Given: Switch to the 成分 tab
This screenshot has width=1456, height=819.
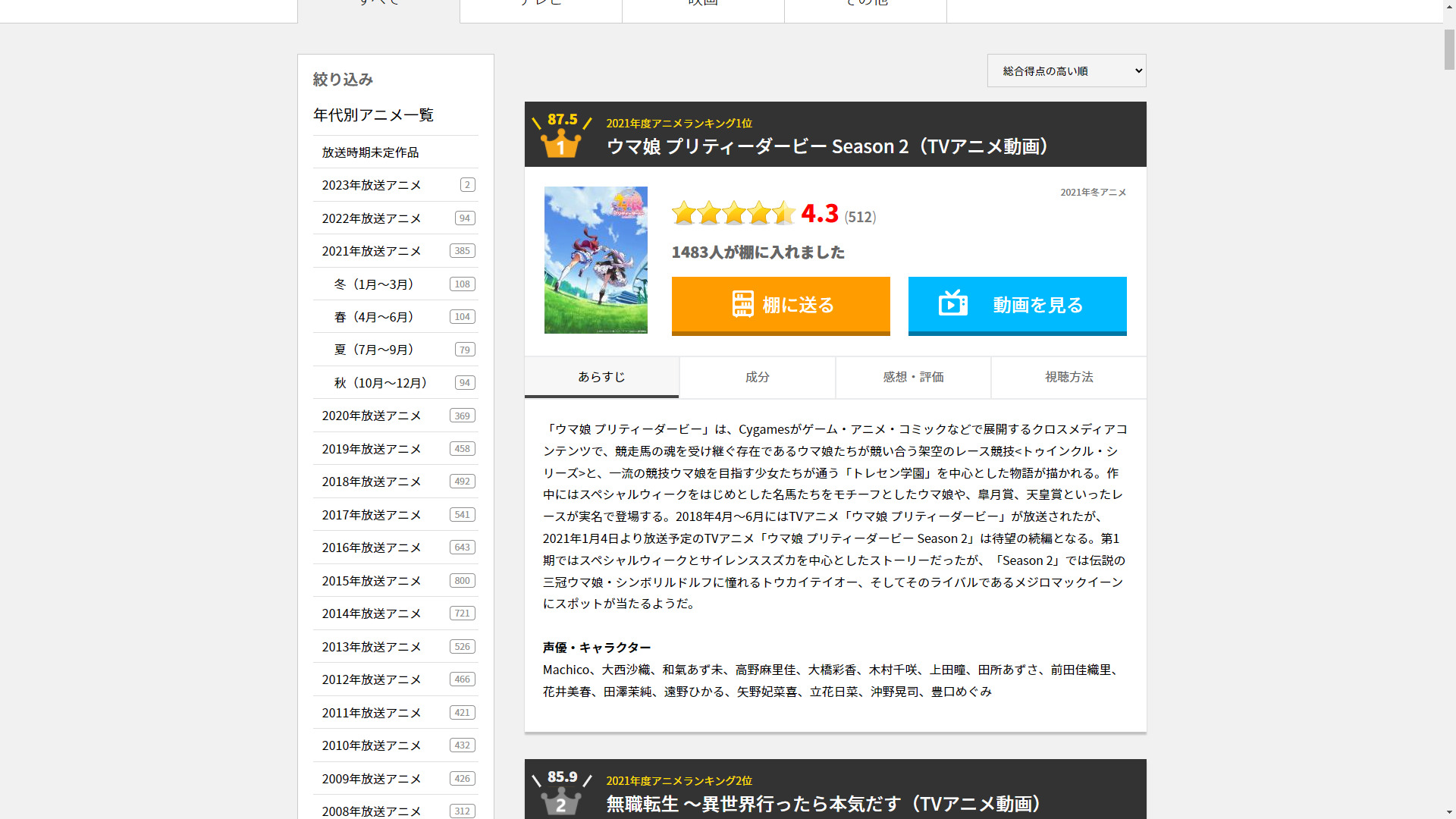Looking at the screenshot, I should [x=757, y=377].
